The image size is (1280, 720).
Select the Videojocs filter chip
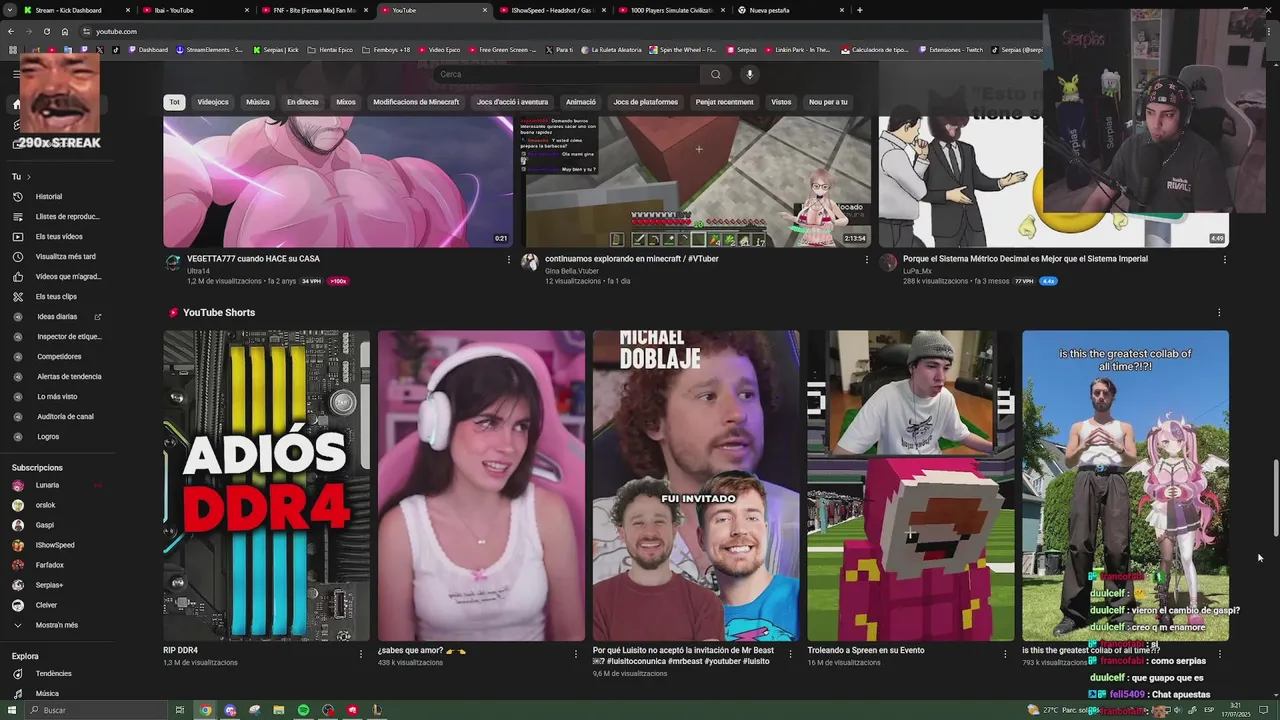[213, 102]
